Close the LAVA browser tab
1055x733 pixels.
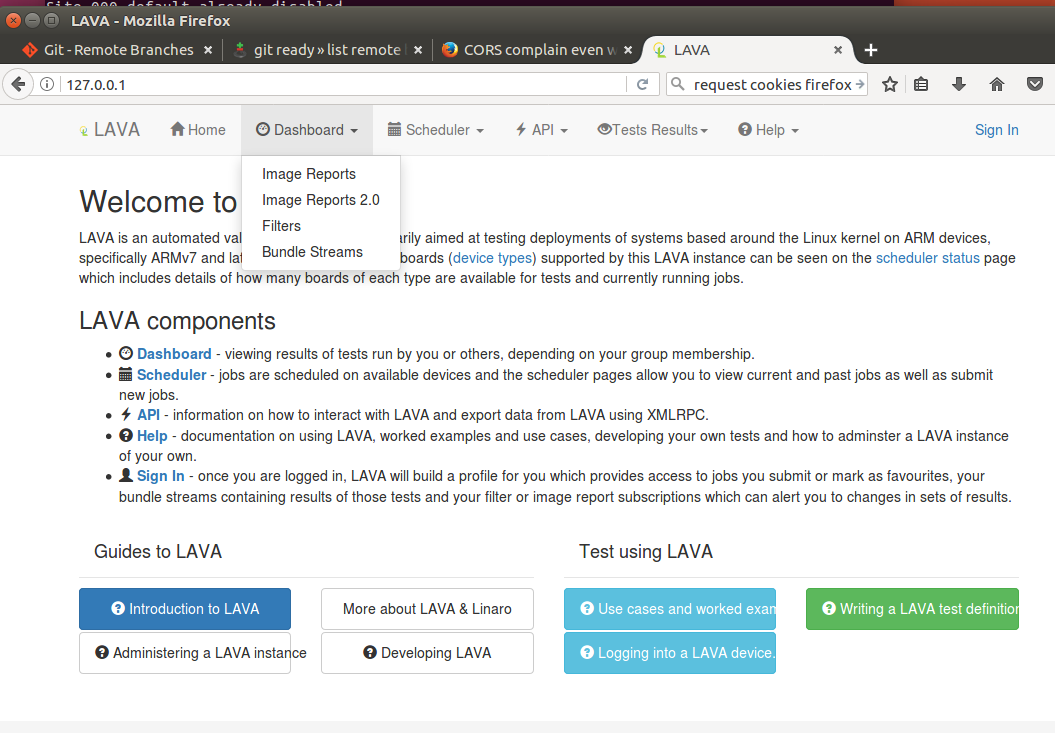[x=838, y=50]
